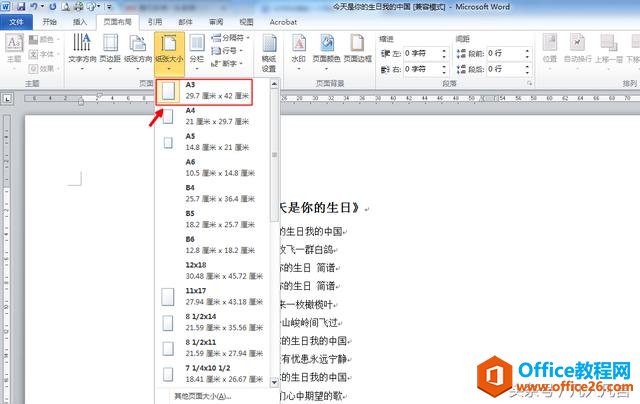Click spacing after (段后) value field
The height and width of the screenshot is (404, 640).
pyautogui.click(x=505, y=69)
